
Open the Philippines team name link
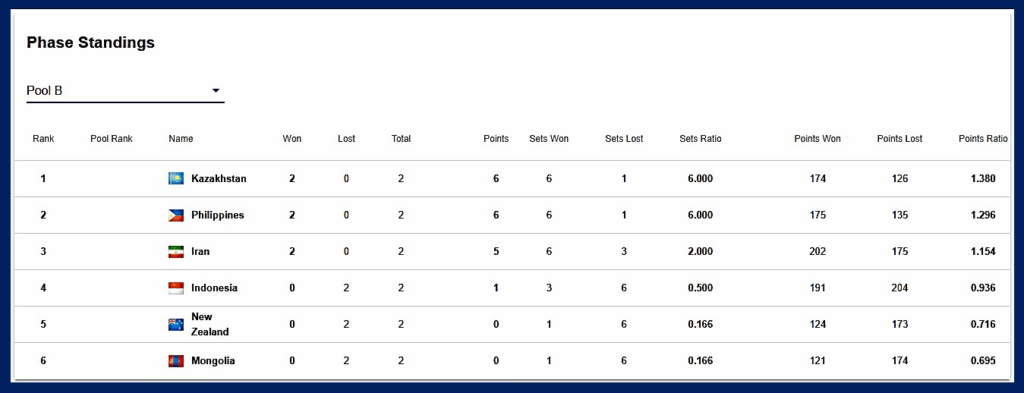click(217, 215)
